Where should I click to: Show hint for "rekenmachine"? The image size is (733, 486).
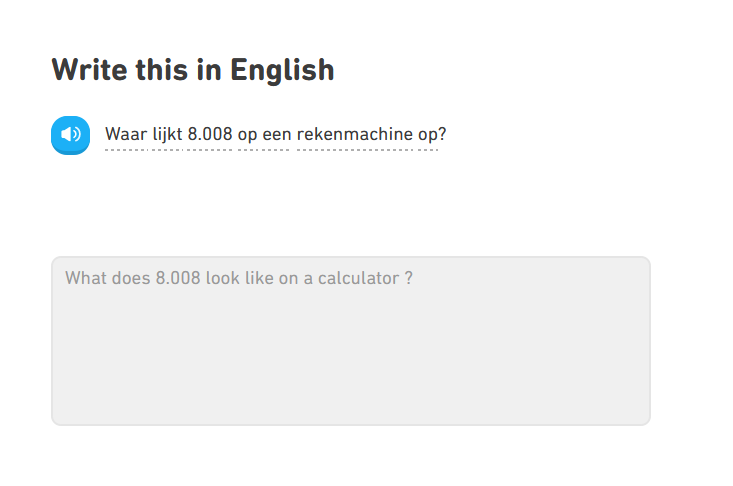click(354, 134)
